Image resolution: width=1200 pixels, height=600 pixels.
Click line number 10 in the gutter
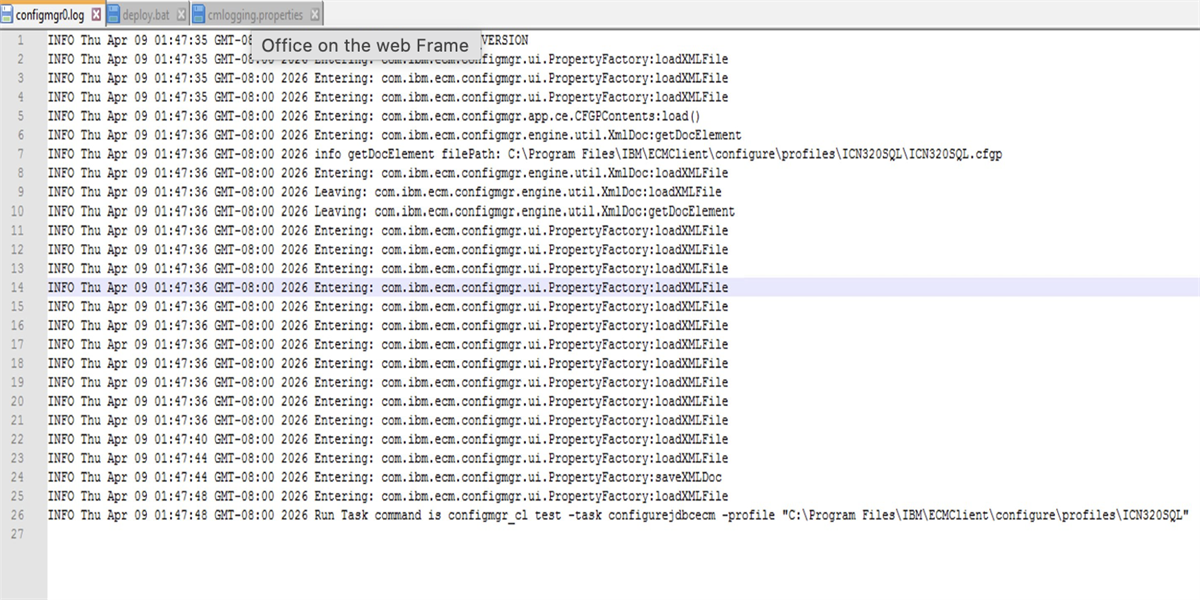18,211
